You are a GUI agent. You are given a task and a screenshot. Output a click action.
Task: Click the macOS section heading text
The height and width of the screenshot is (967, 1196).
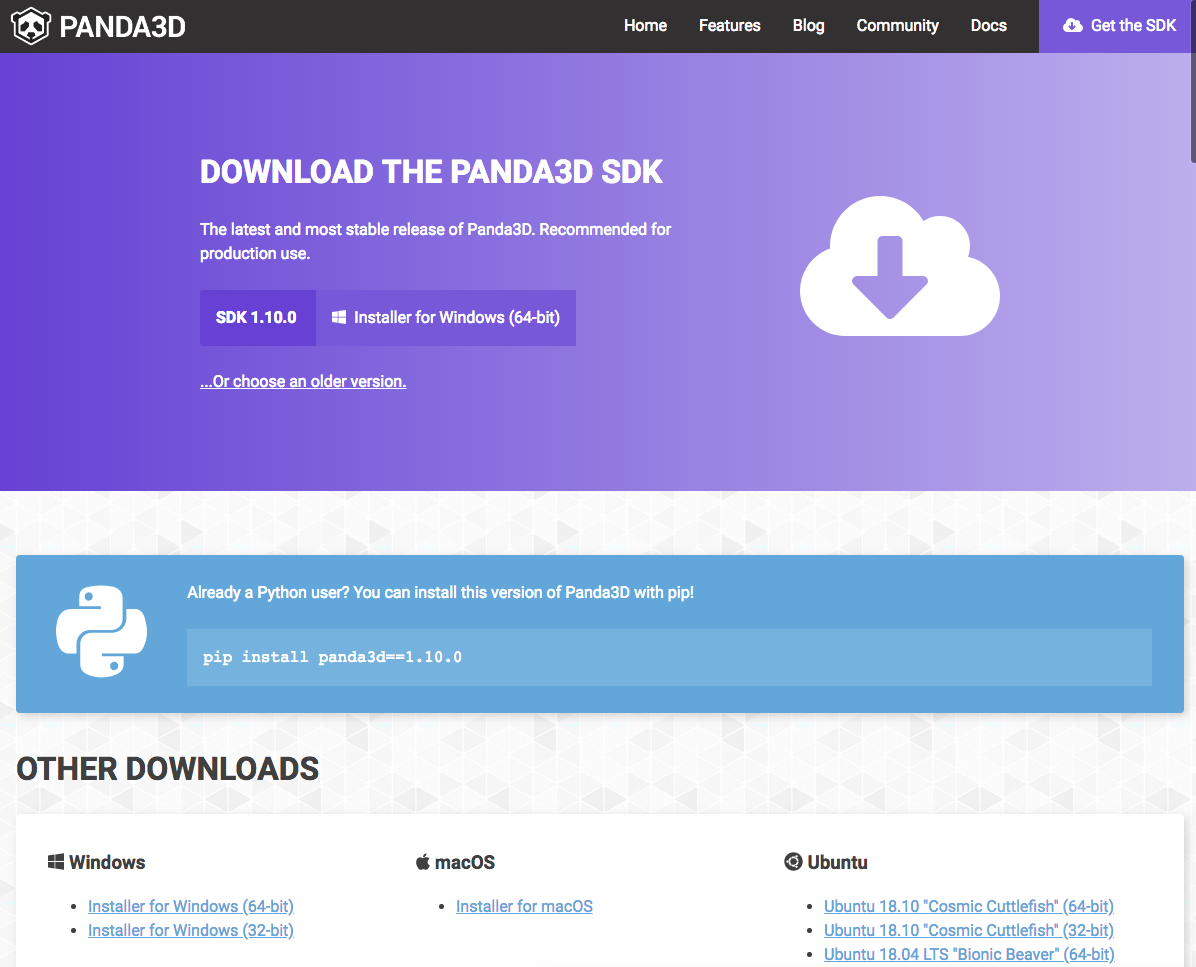pyautogui.click(x=465, y=863)
